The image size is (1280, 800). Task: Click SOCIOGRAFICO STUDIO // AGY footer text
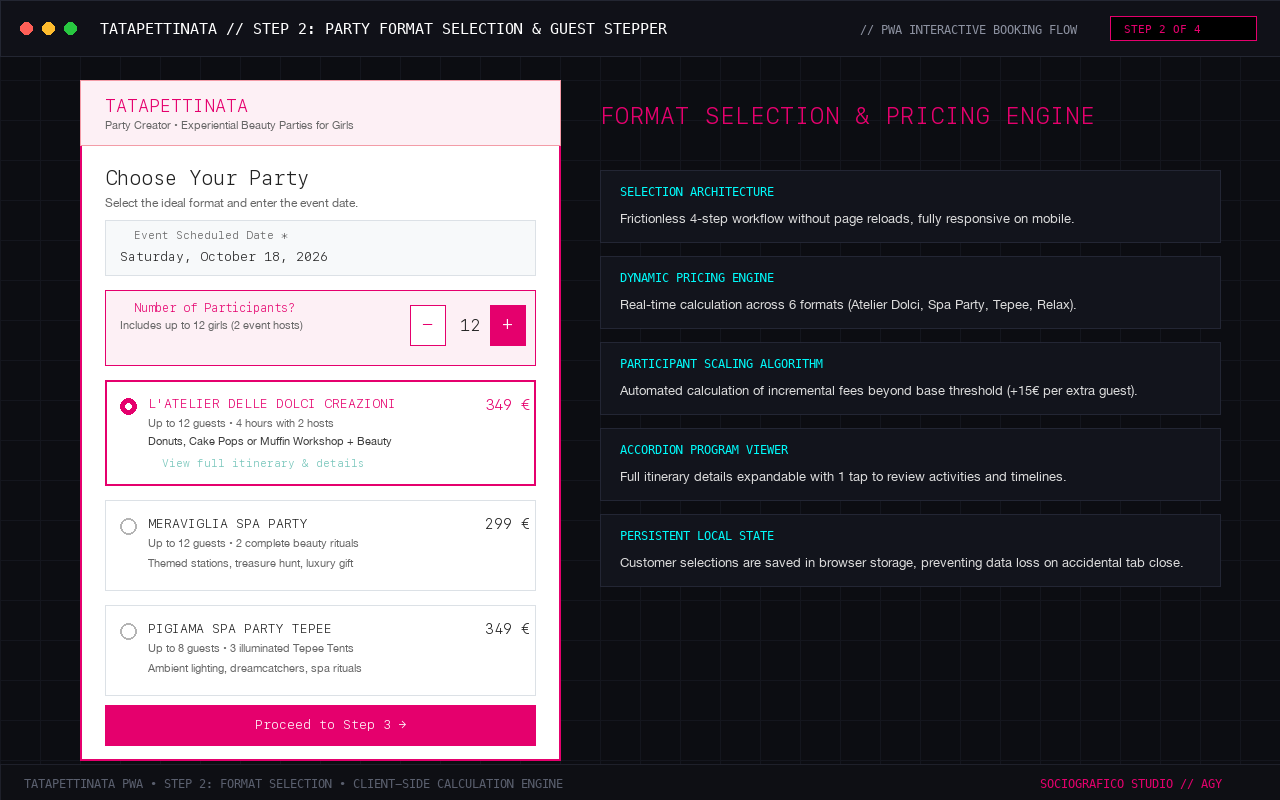point(1131,784)
